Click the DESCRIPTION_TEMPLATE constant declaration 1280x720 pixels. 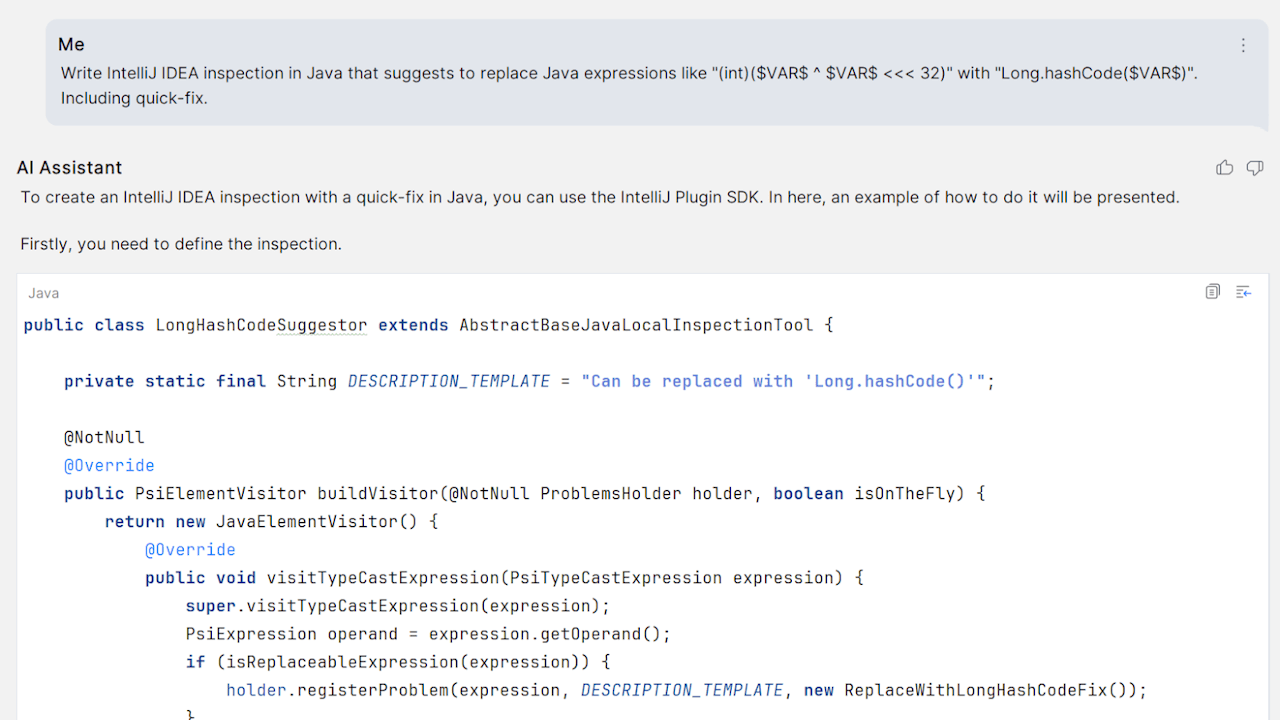(x=449, y=381)
